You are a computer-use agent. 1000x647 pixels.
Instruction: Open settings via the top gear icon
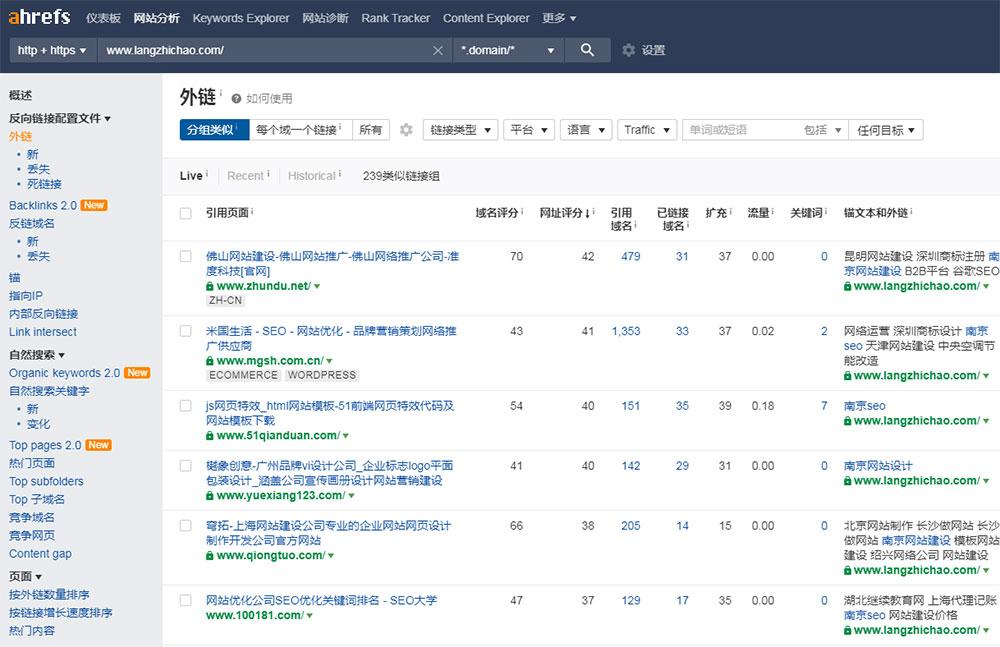(628, 50)
